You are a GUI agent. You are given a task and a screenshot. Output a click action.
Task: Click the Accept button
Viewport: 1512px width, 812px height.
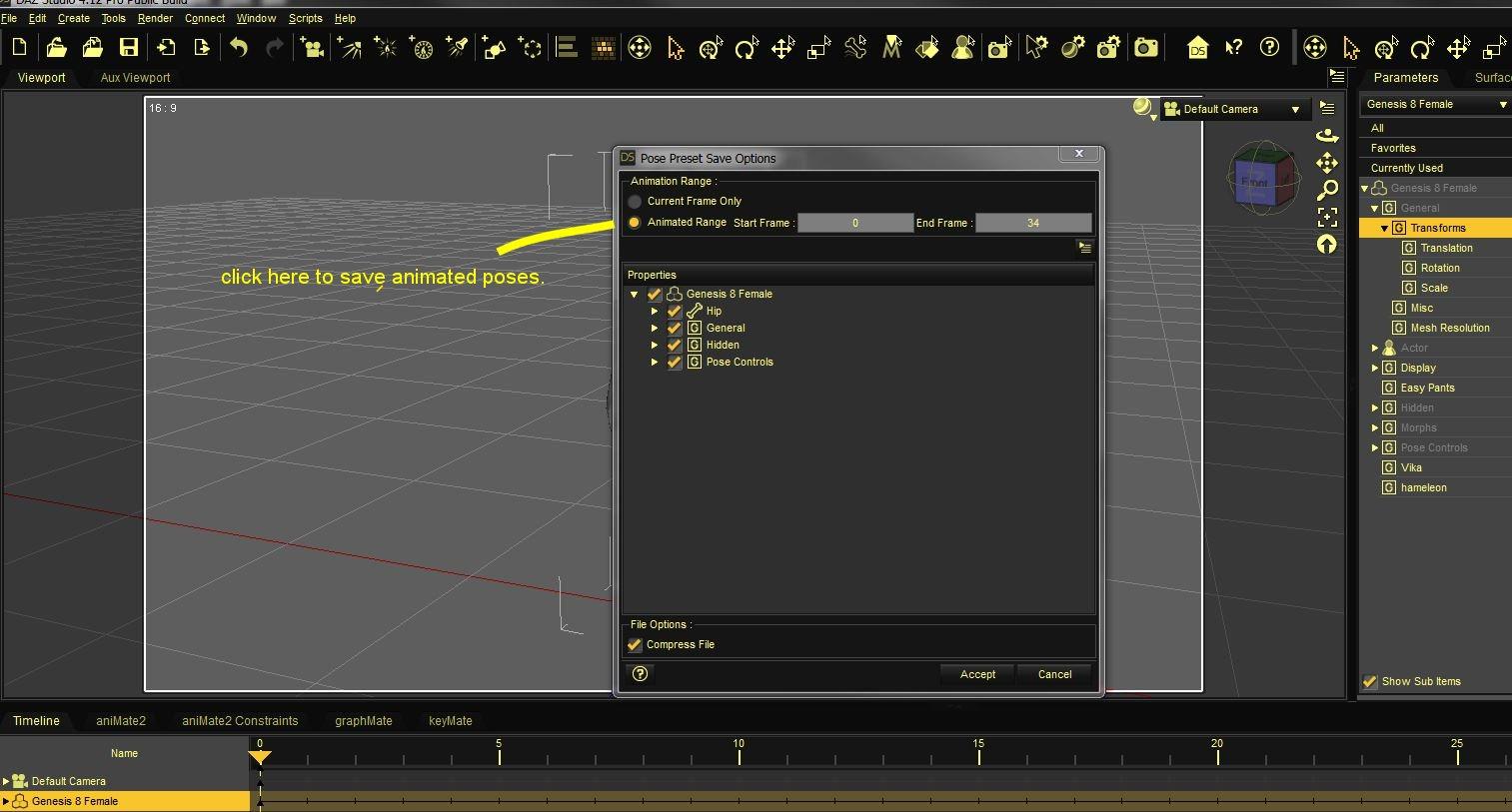pos(977,675)
